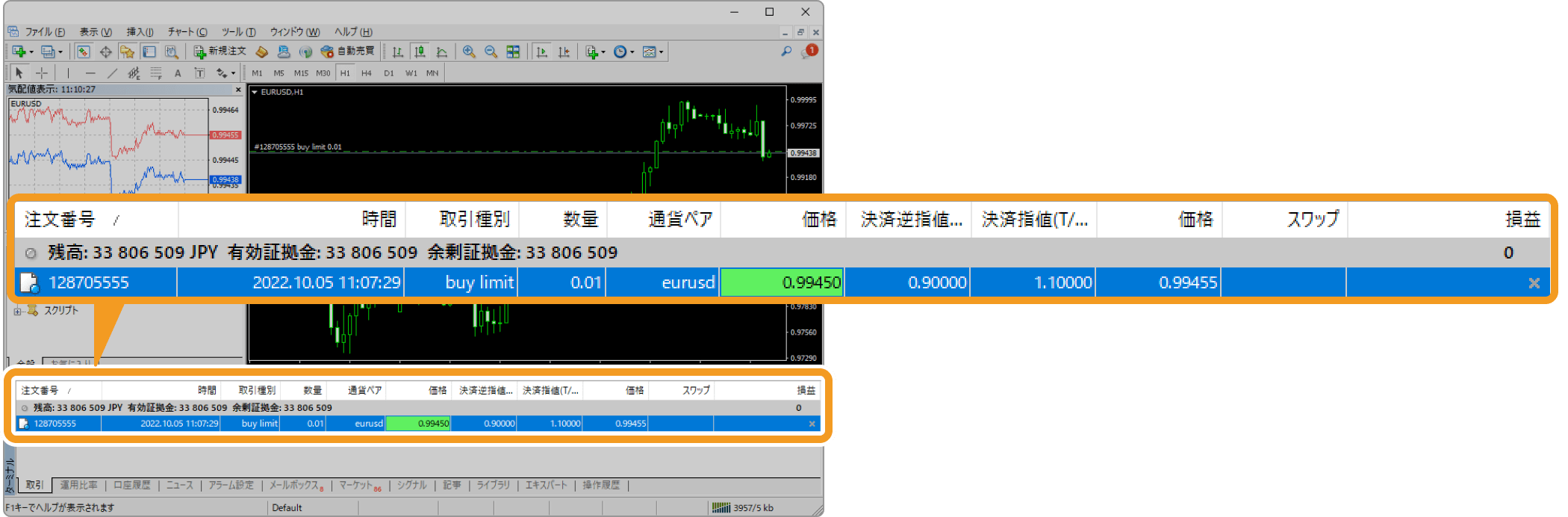Open the チャート (C) menu

[187, 31]
